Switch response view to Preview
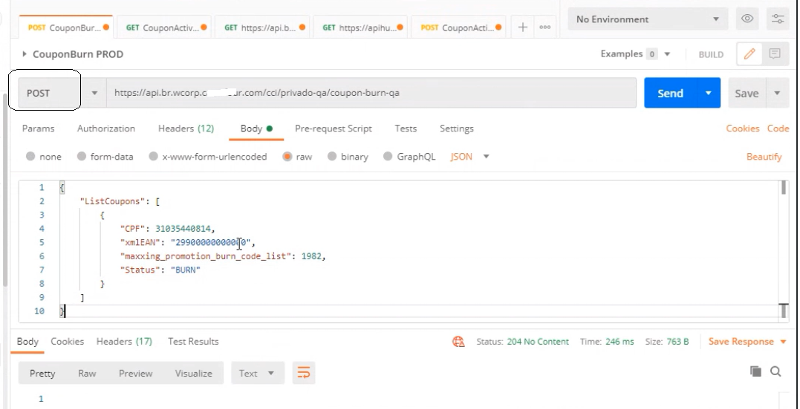This screenshot has height=409, width=800. (x=136, y=373)
